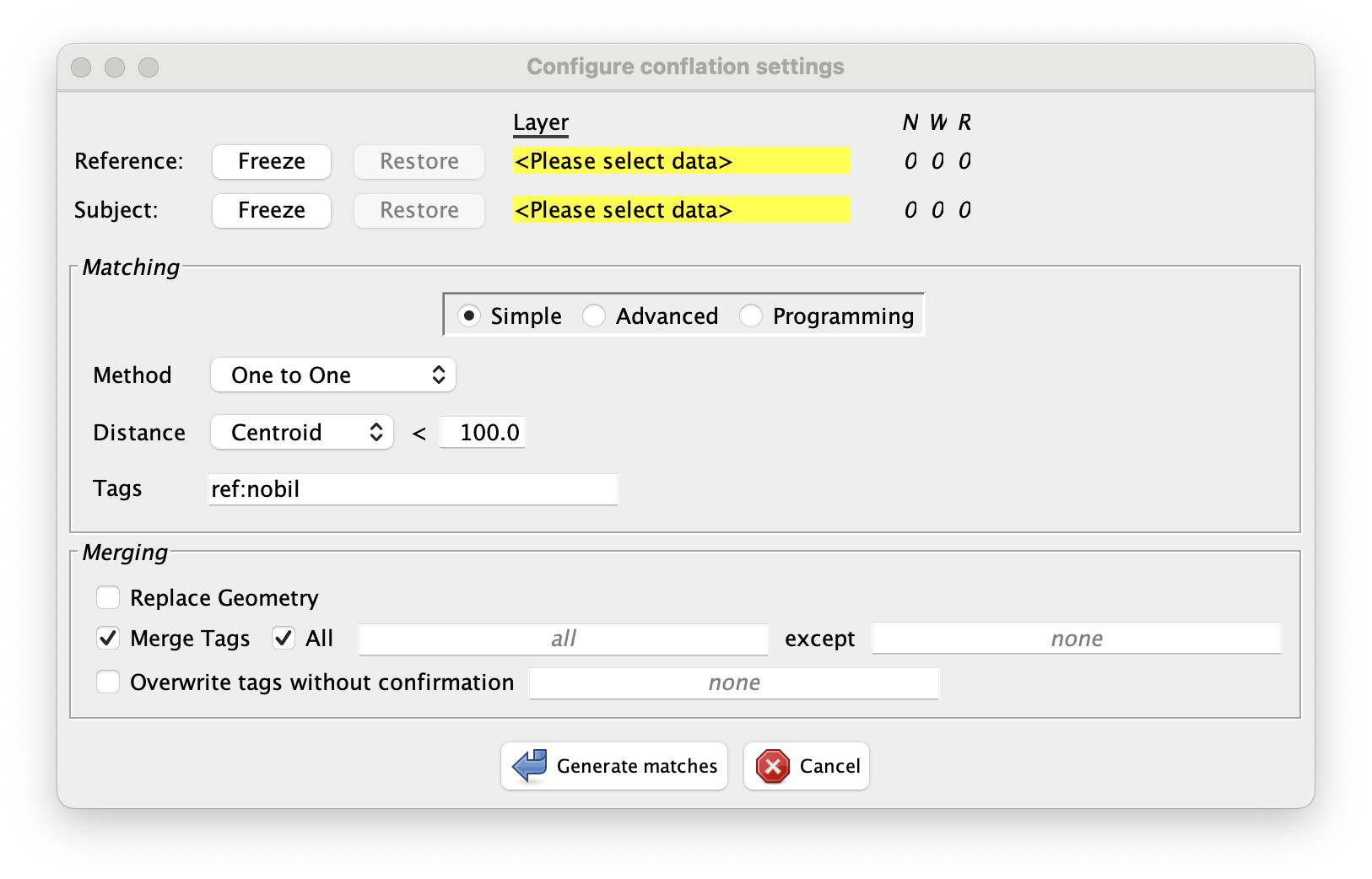Click the blue arrow icon on Generate matches
1372x879 pixels.
[530, 766]
